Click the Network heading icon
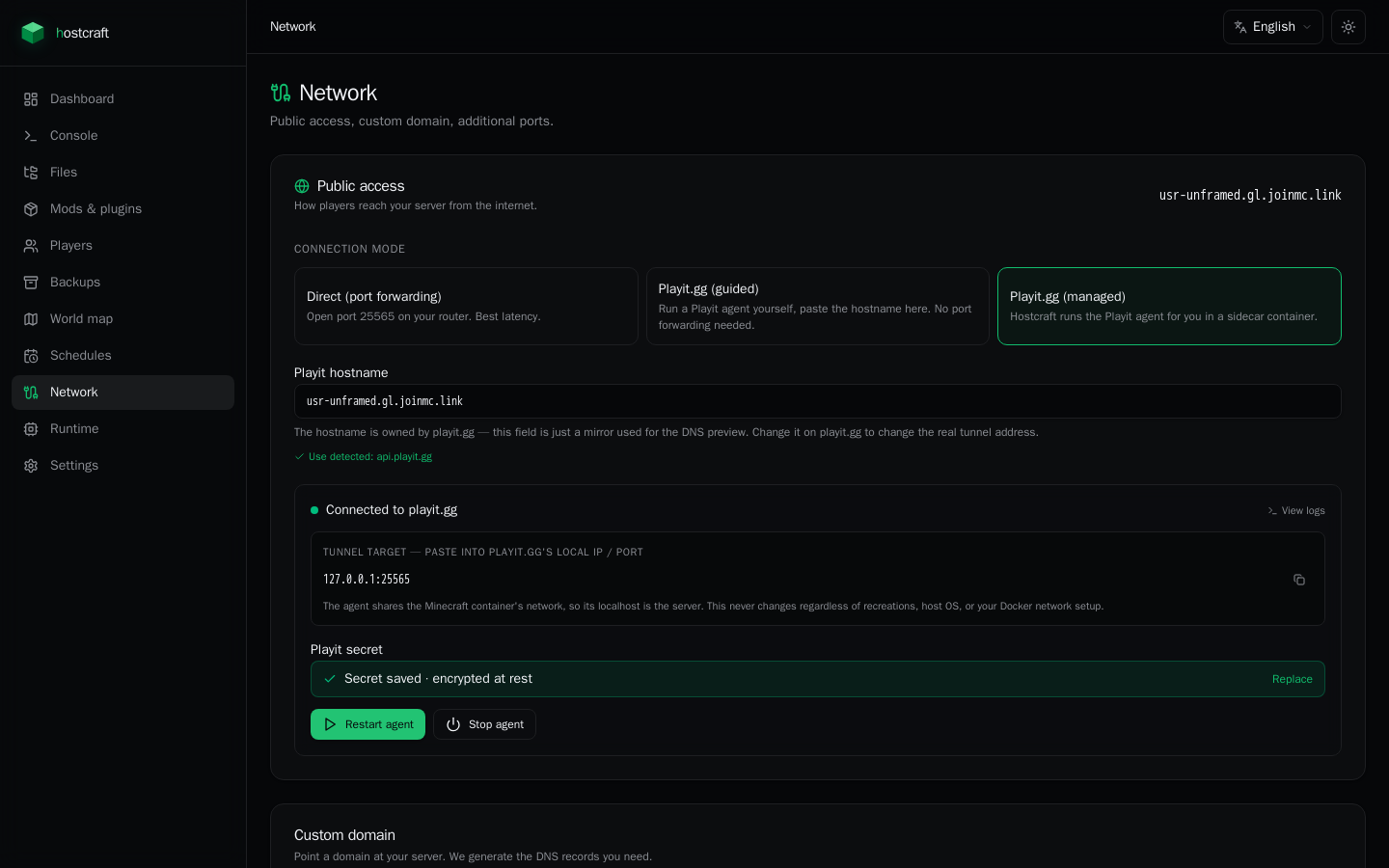Screen dimensions: 1389x868 click(x=281, y=93)
